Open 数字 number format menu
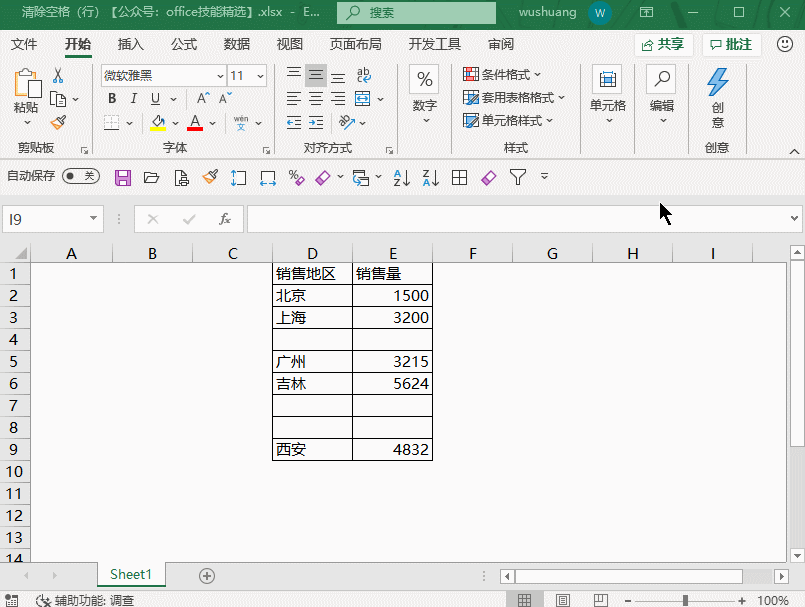 point(425,96)
